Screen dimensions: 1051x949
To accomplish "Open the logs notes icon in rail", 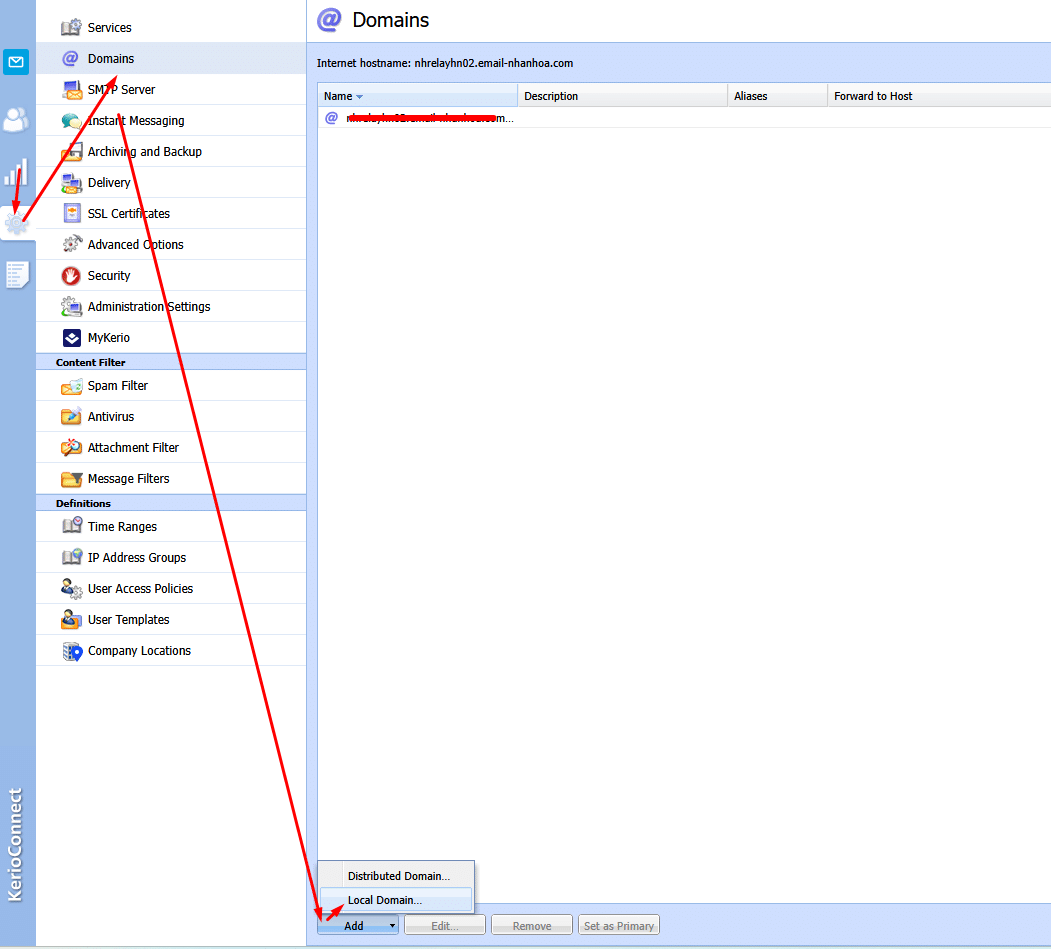I will coord(16,275).
